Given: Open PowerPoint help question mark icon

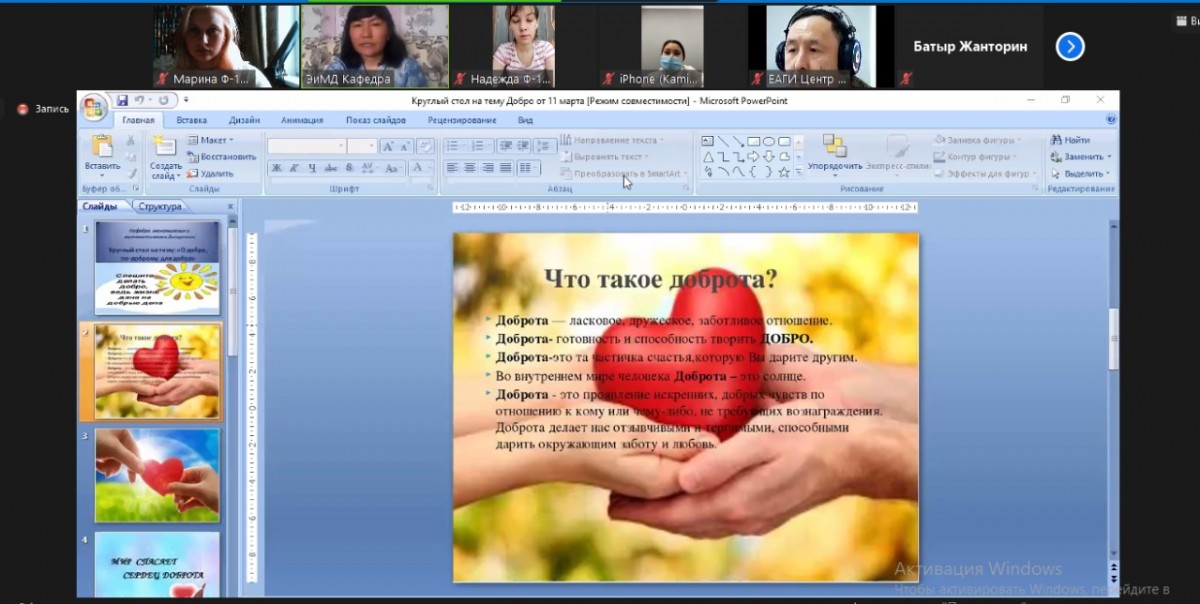Looking at the screenshot, I should coord(1111,120).
